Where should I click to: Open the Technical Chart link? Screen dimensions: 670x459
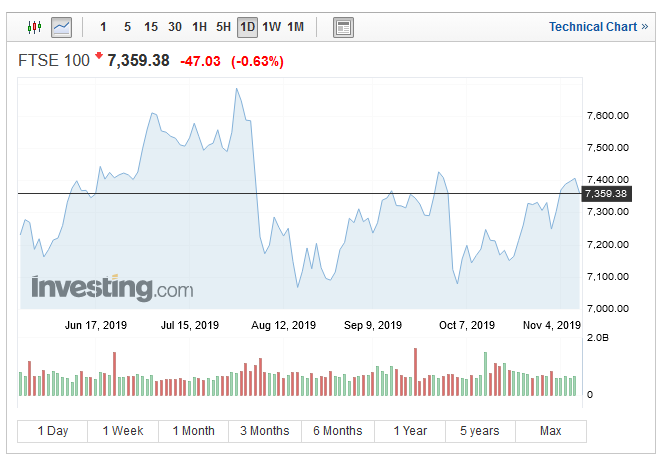click(x=599, y=27)
